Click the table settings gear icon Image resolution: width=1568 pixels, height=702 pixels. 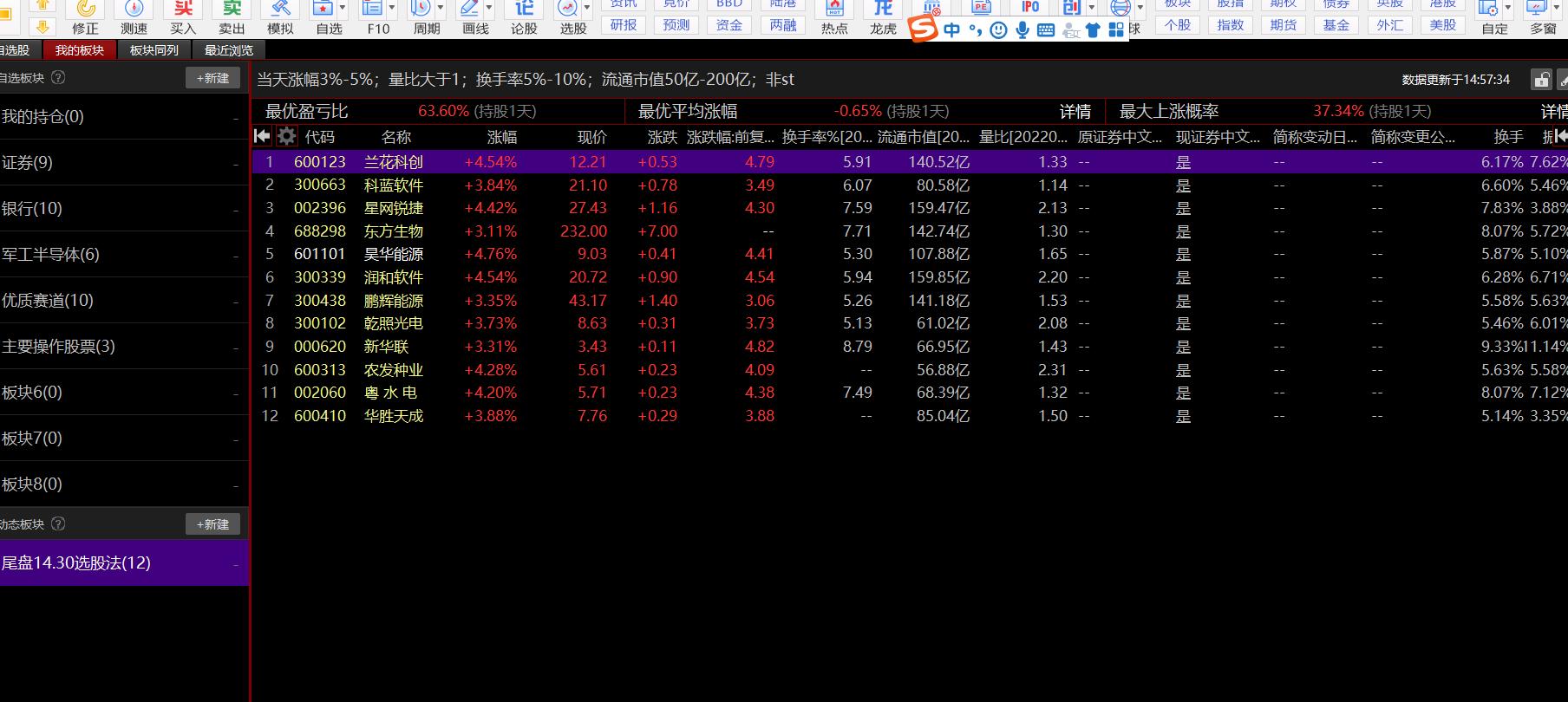[286, 136]
